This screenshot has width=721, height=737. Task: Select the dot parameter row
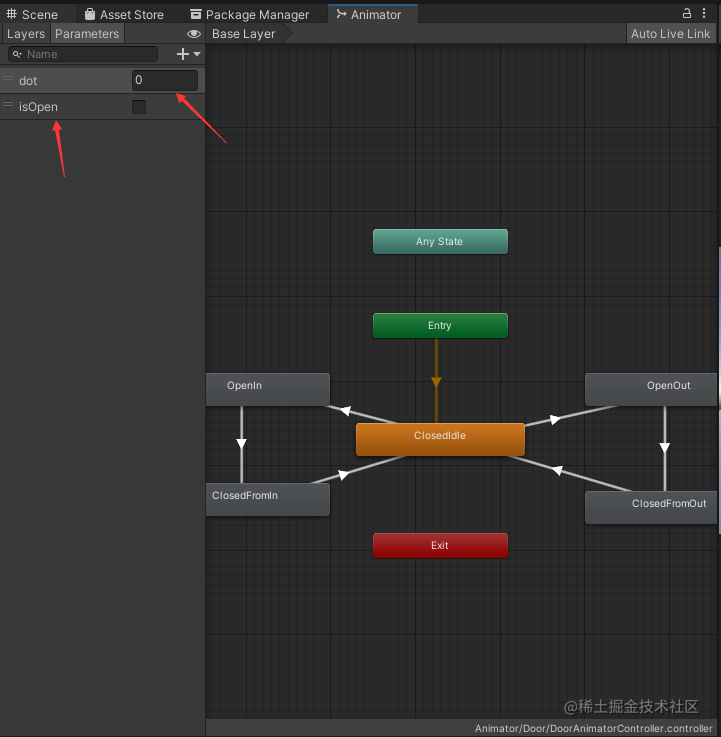click(x=102, y=80)
